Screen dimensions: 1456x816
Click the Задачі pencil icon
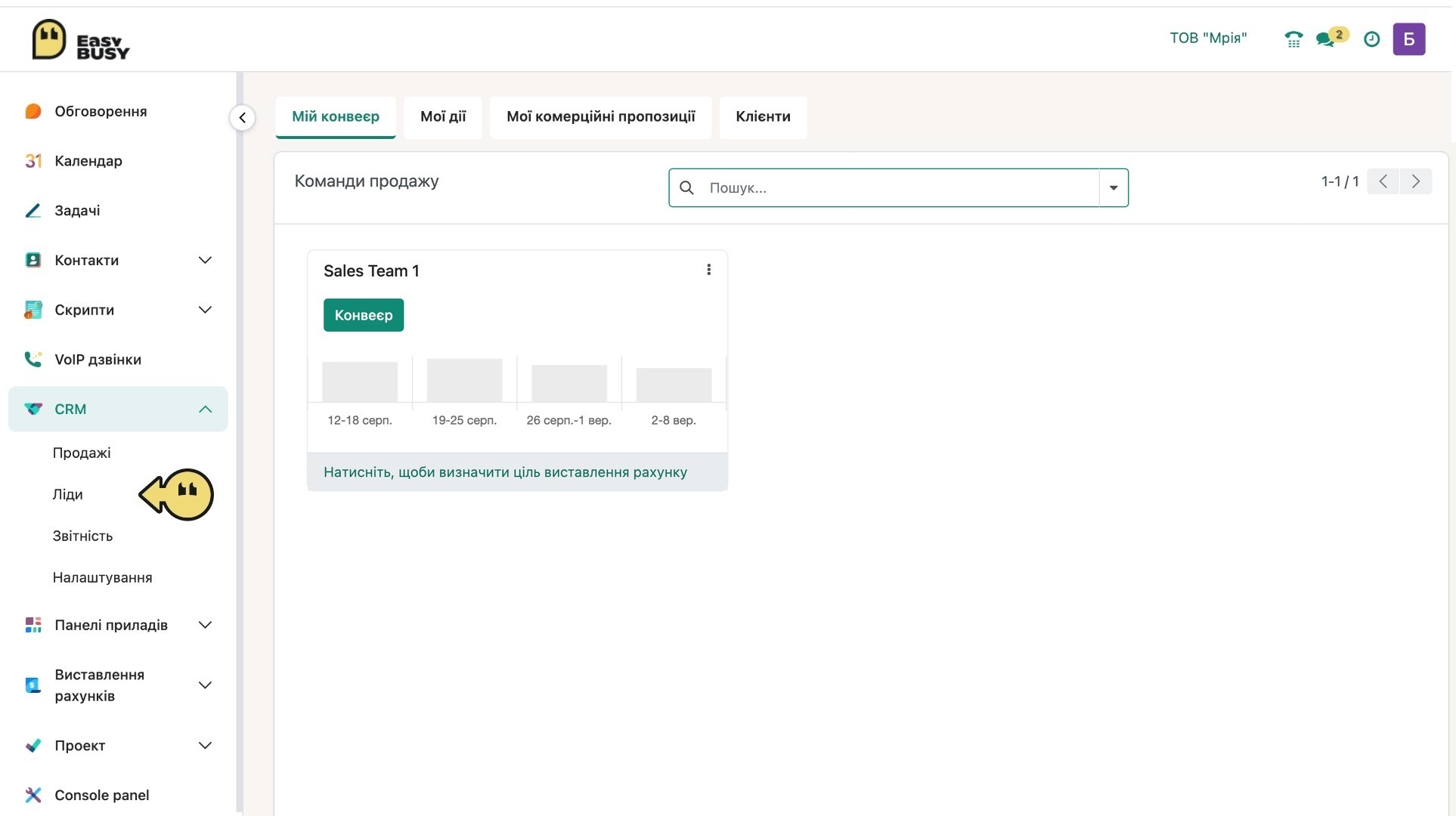click(x=33, y=211)
